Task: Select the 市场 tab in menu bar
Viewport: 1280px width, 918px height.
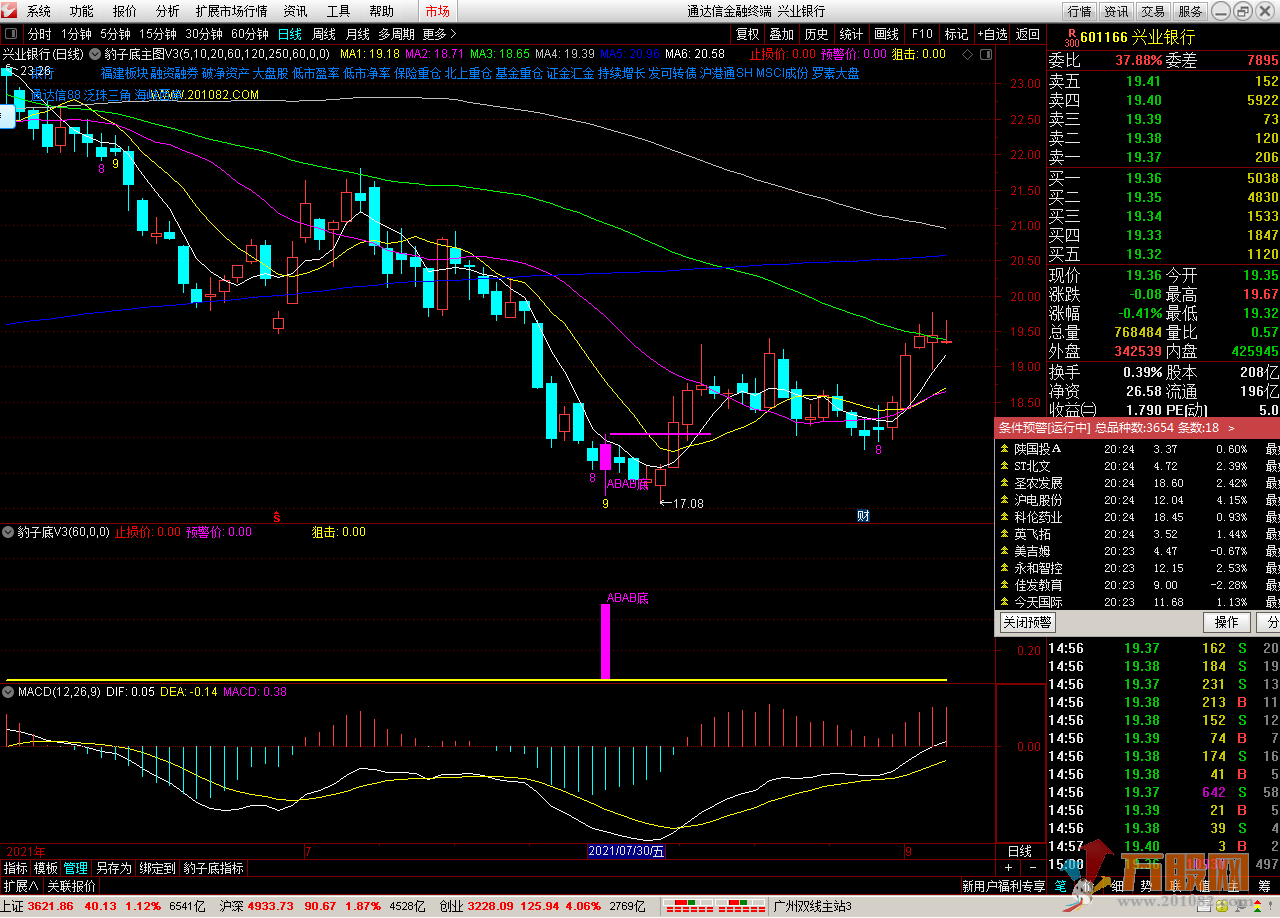Action: point(437,11)
